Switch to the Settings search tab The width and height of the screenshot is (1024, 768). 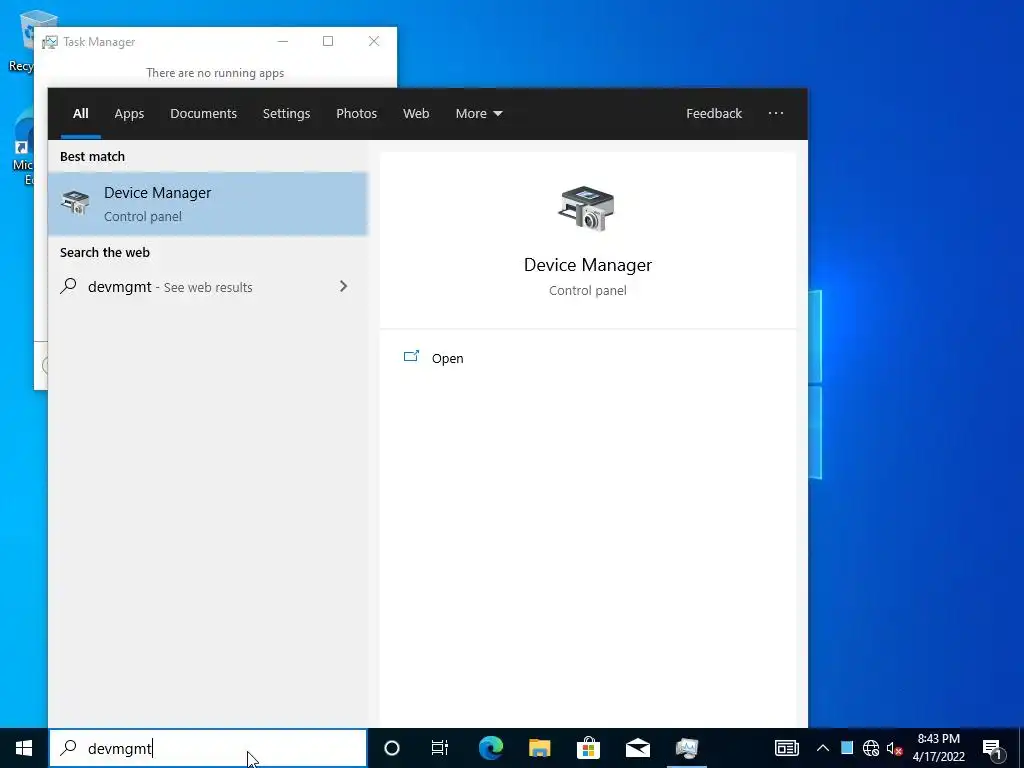click(x=286, y=113)
